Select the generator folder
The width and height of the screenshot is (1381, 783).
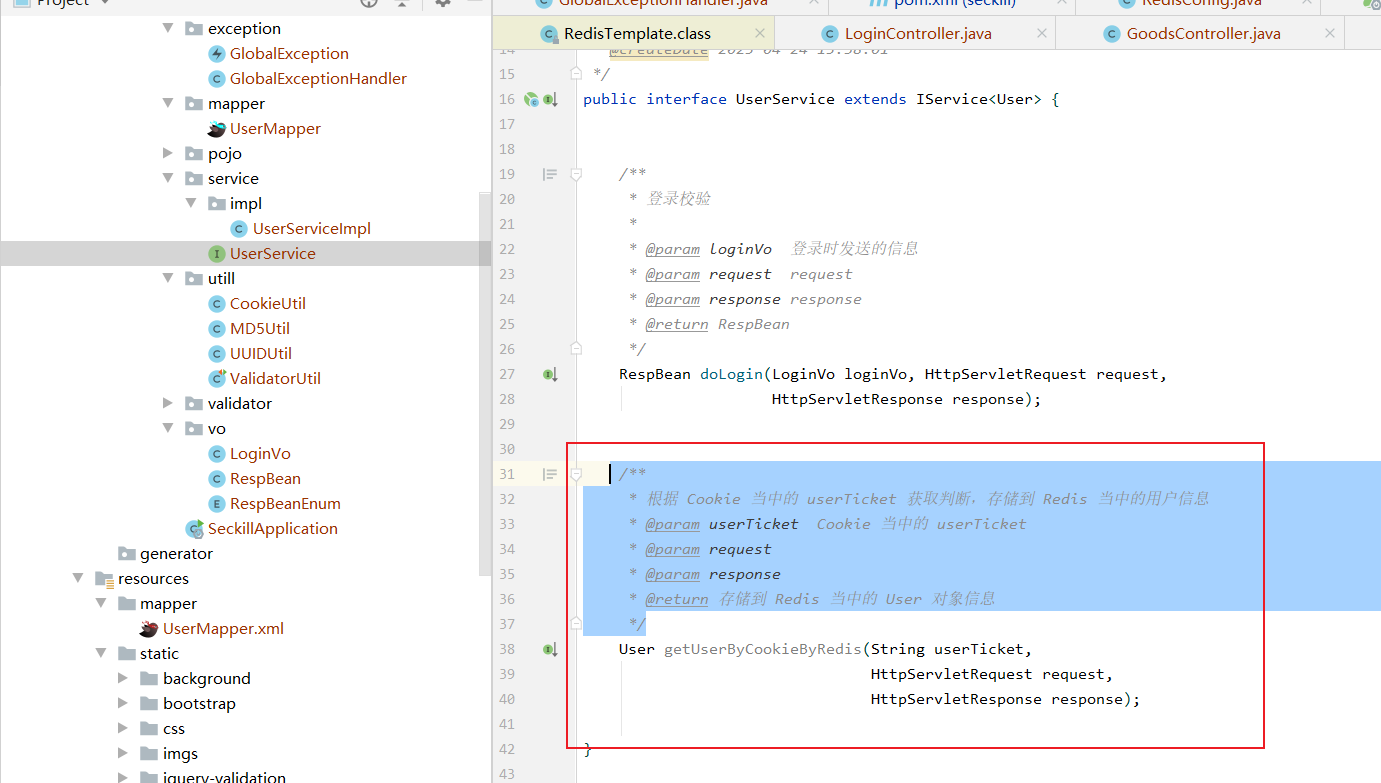tap(176, 553)
